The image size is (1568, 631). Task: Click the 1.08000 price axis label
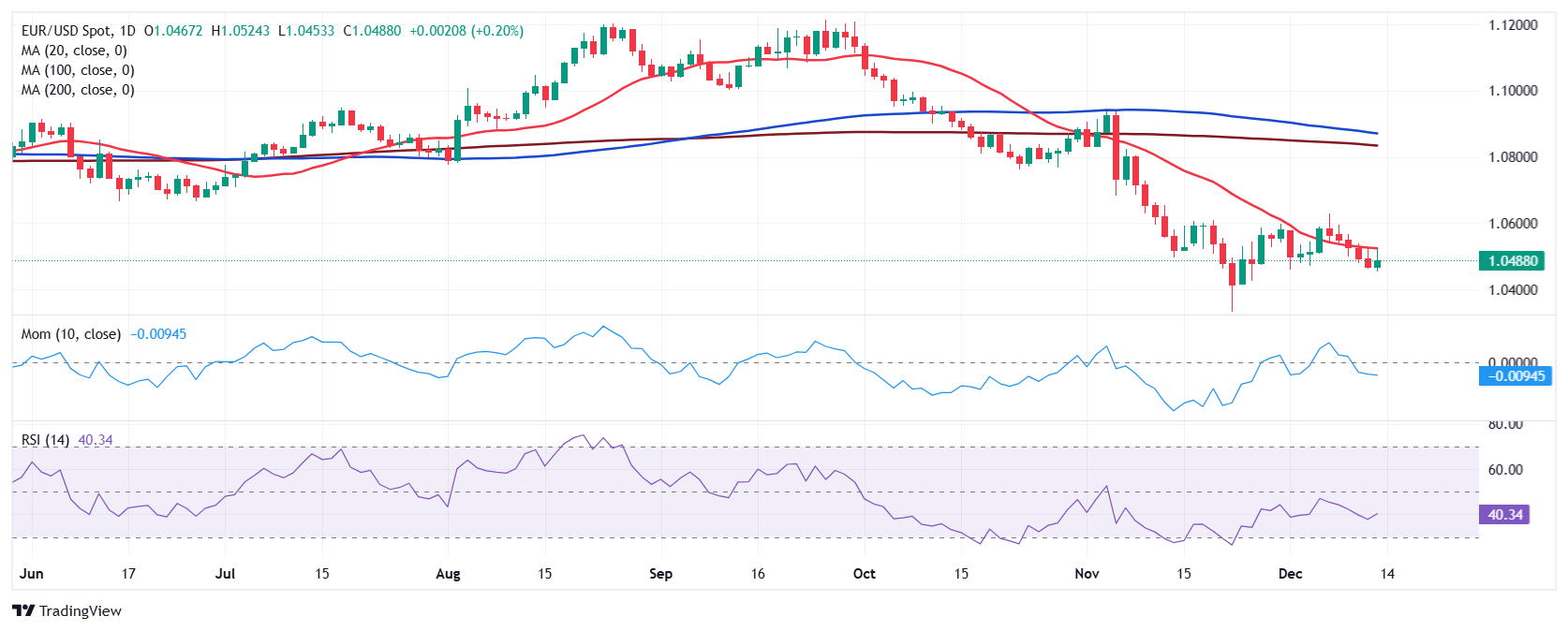1513,157
